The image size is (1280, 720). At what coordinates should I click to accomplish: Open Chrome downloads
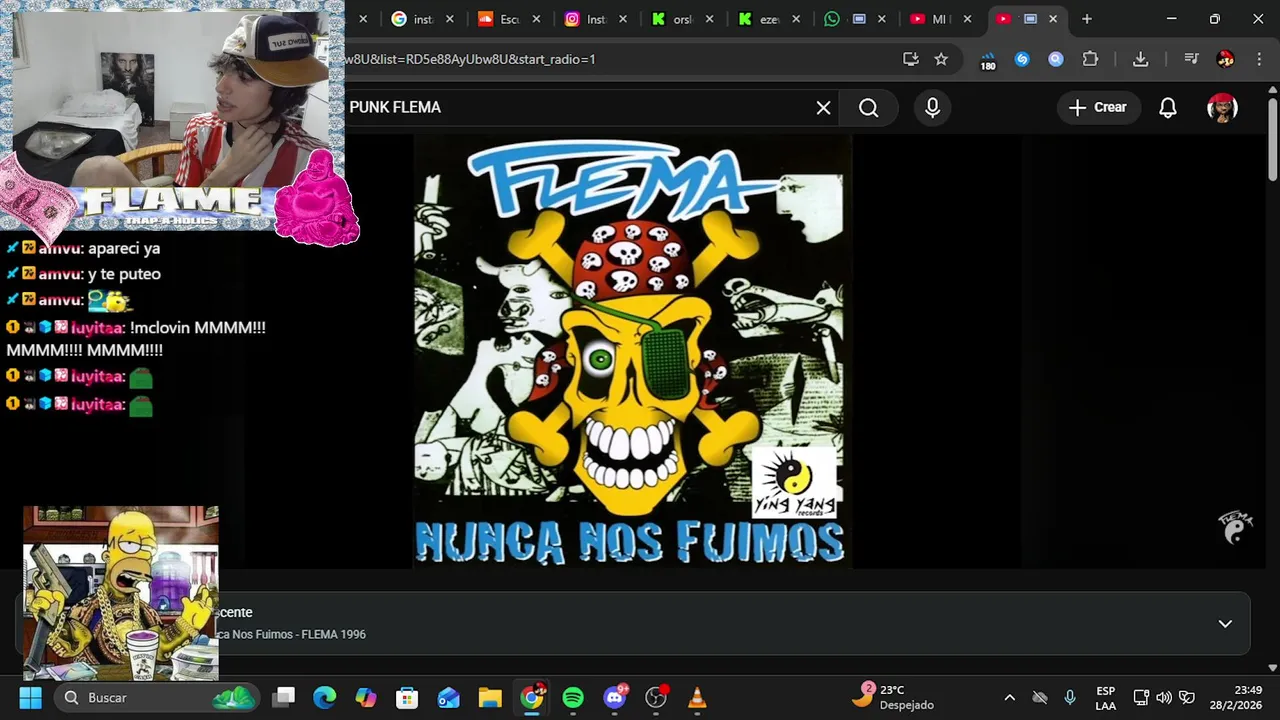(1140, 59)
